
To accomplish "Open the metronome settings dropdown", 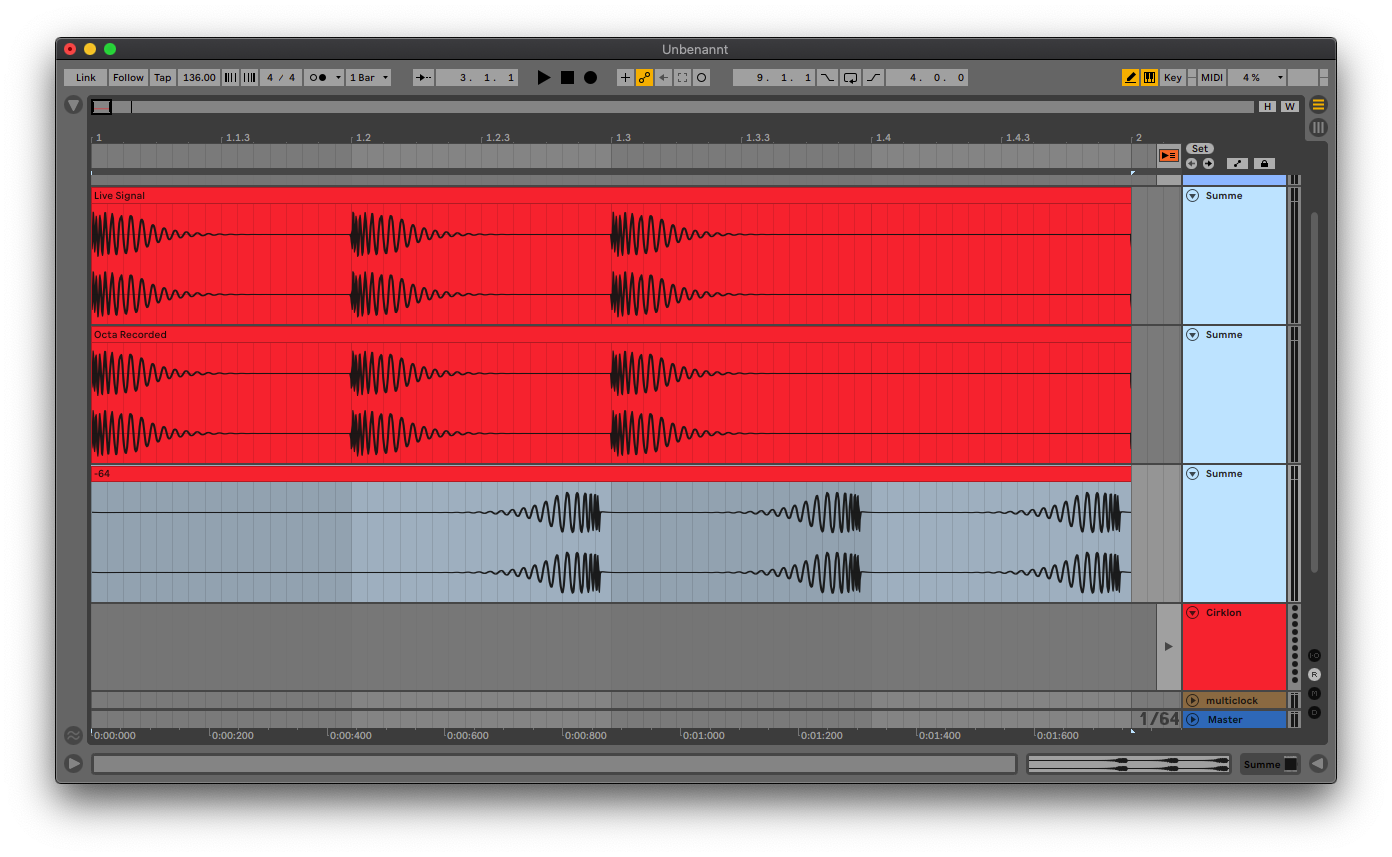I will click(x=324, y=77).
